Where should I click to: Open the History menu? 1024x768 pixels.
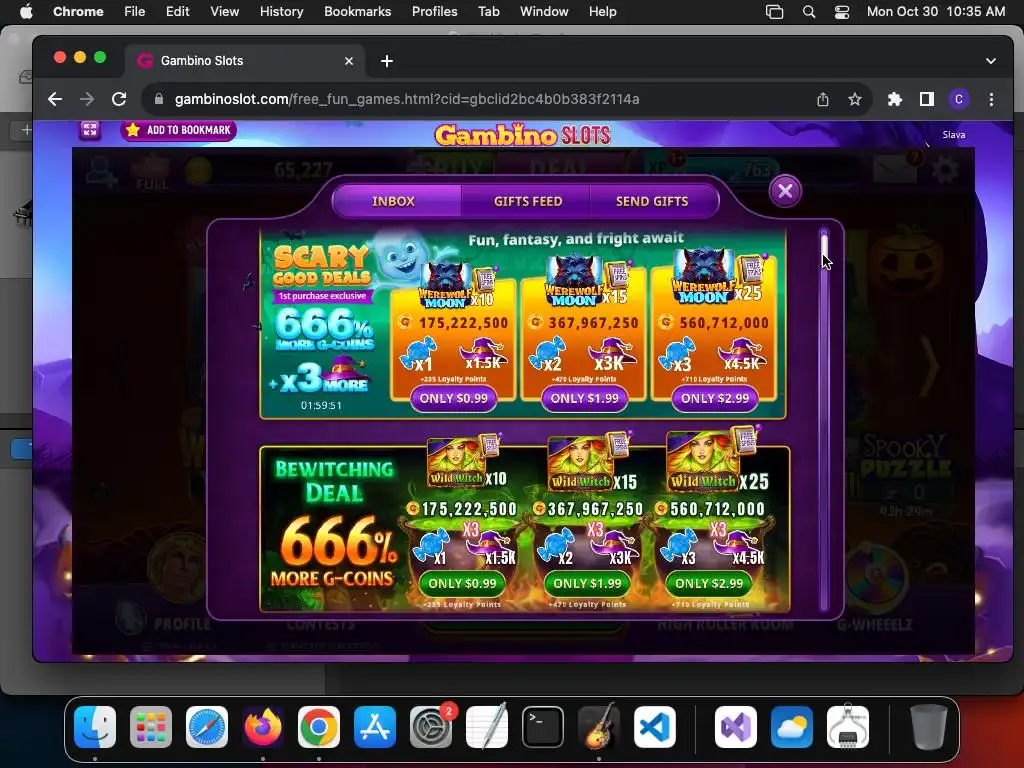click(281, 11)
